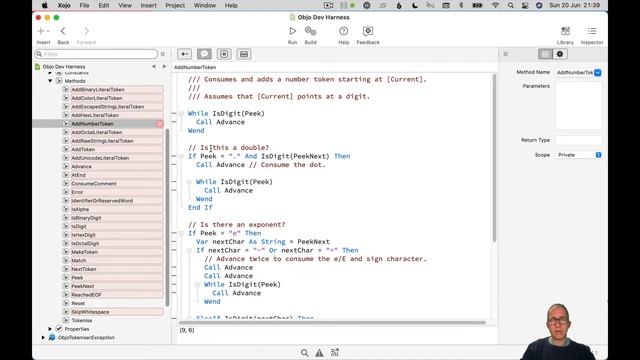Click the navigator right arrow icon
Viewport: 640px width, 360px height.
click(164, 67)
